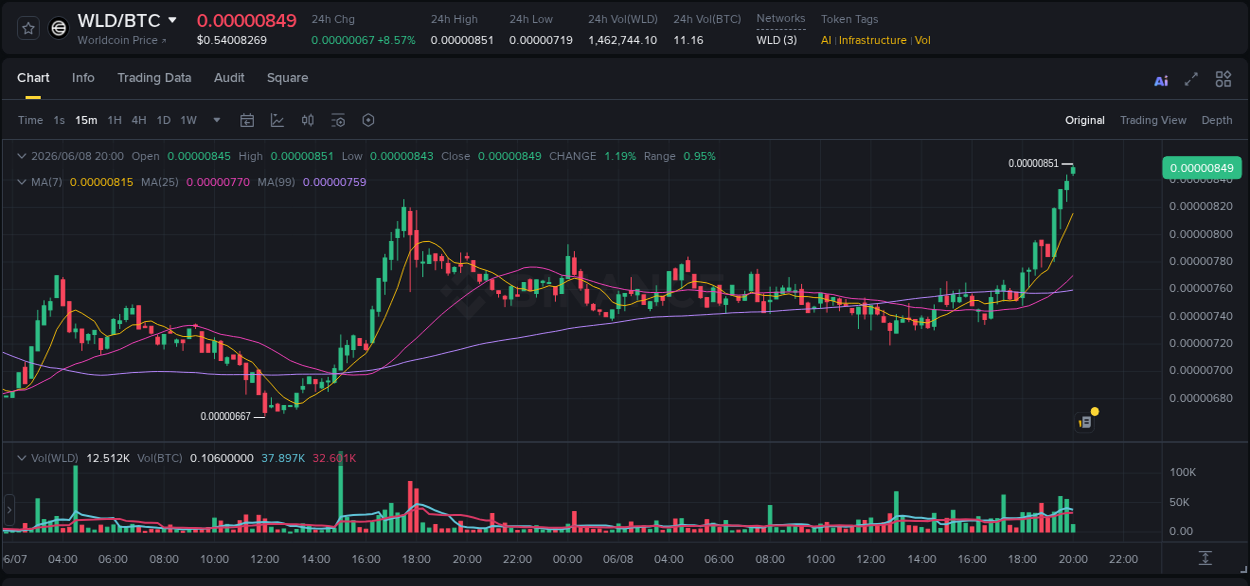Viewport: 1250px width, 586px height.
Task: Click the axis reset icon at bottom right
Action: click(x=1205, y=558)
